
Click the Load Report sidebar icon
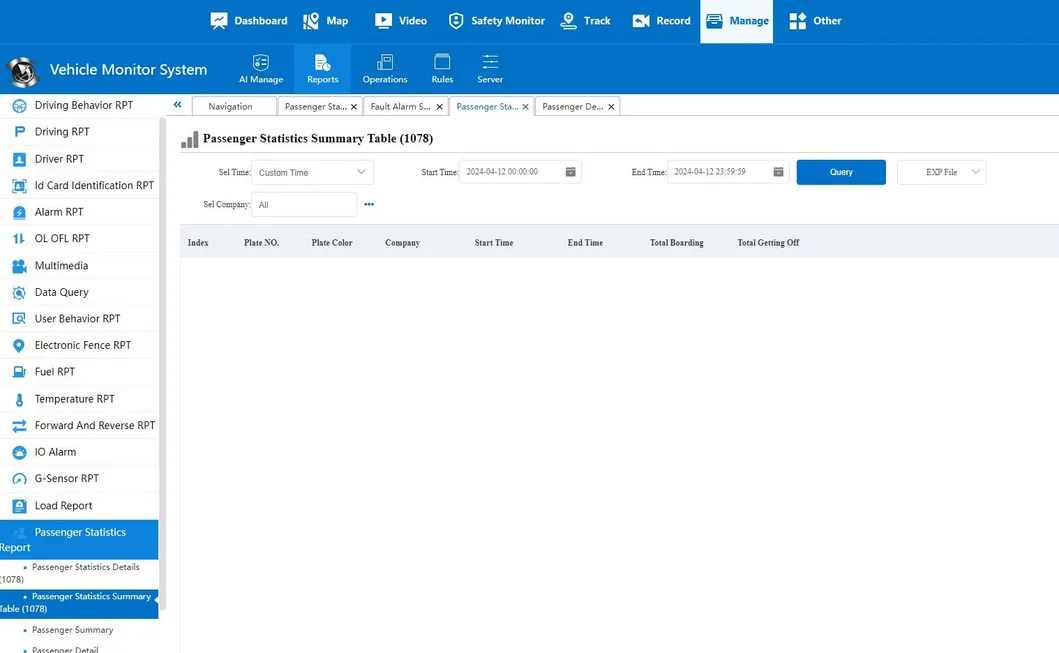18,505
